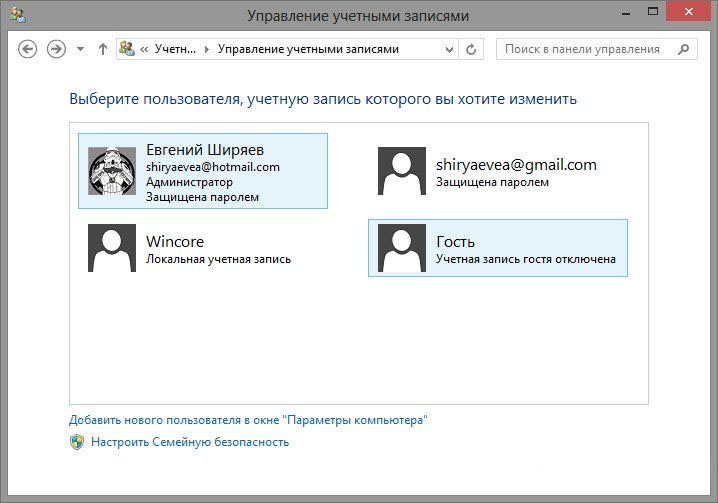Open the recent locations dropdown chevron
This screenshot has height=503, width=718.
[x=81, y=49]
